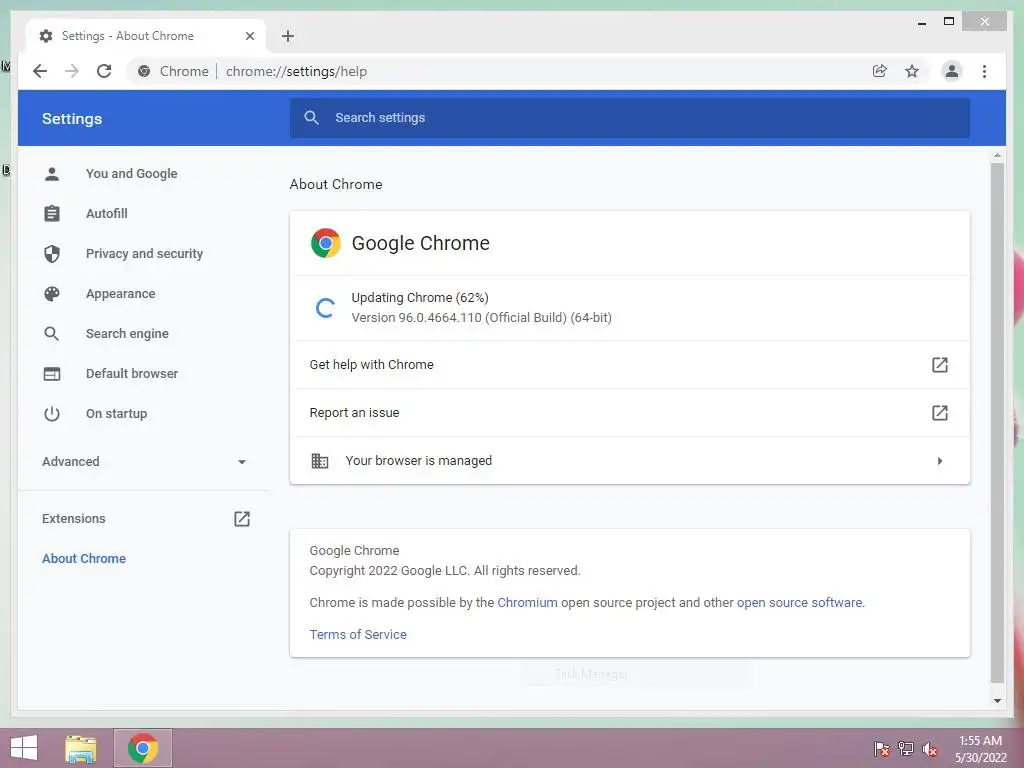Select About Chrome in the sidebar
This screenshot has width=1024, height=768.
coord(84,558)
